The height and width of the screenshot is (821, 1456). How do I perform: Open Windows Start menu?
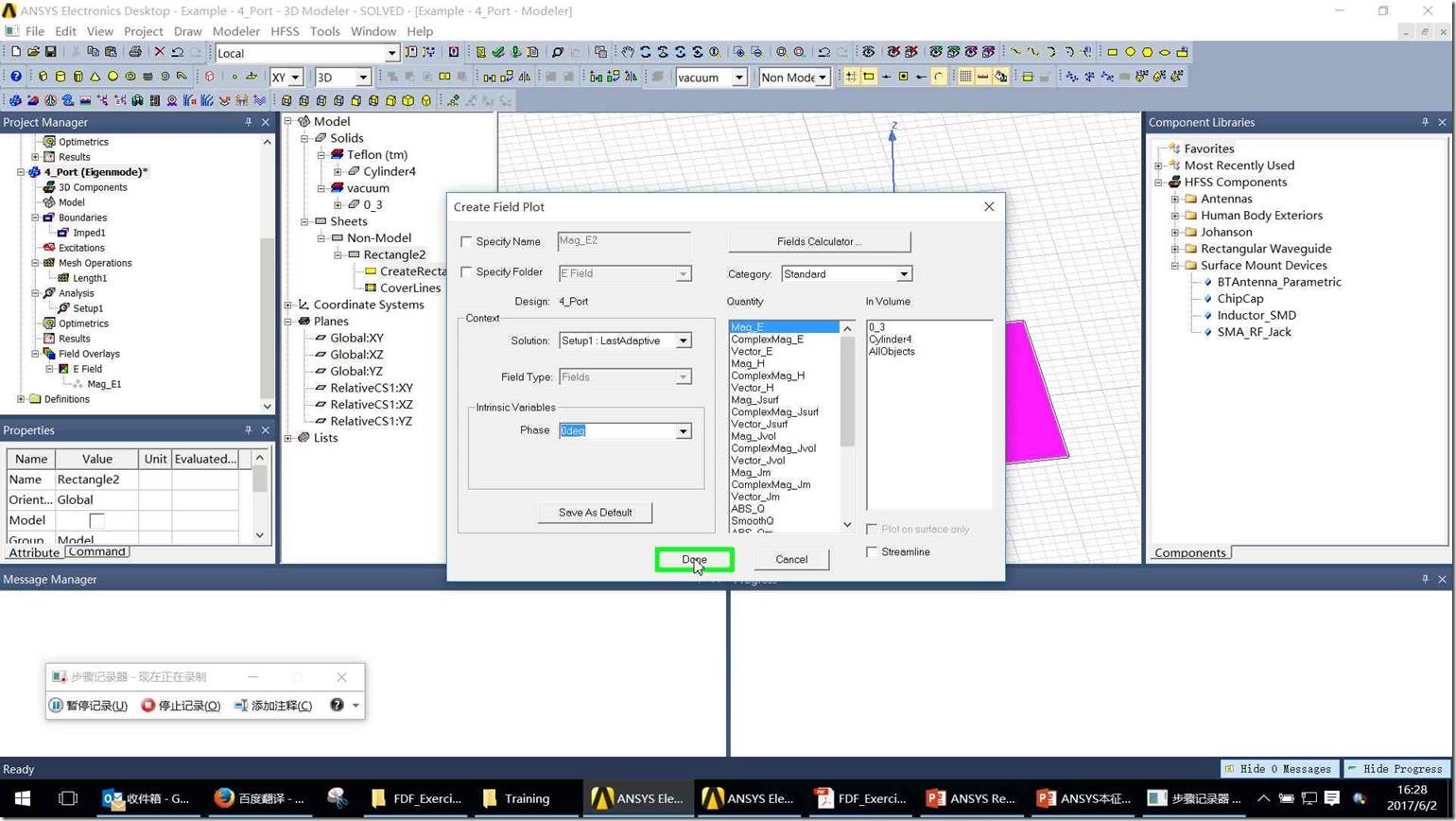point(23,798)
